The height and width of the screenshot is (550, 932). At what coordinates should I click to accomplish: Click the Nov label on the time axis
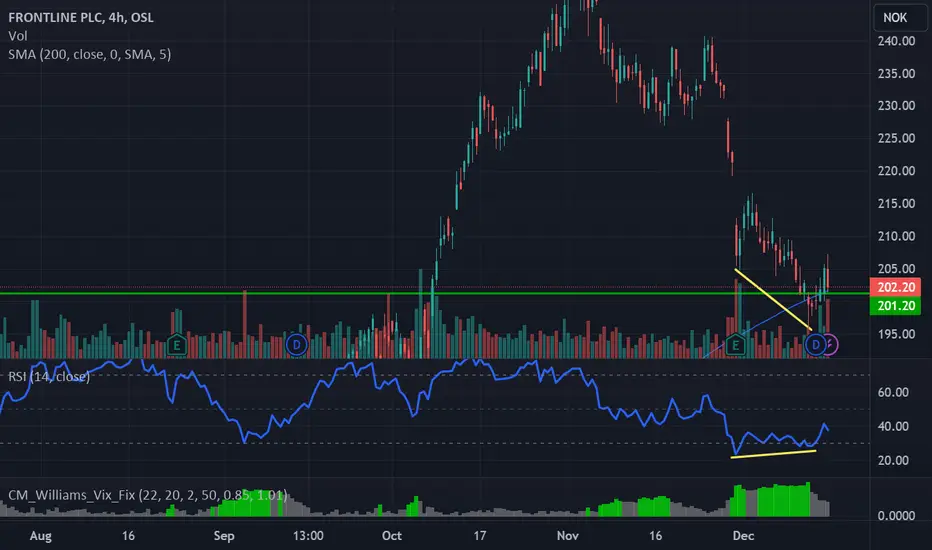568,536
